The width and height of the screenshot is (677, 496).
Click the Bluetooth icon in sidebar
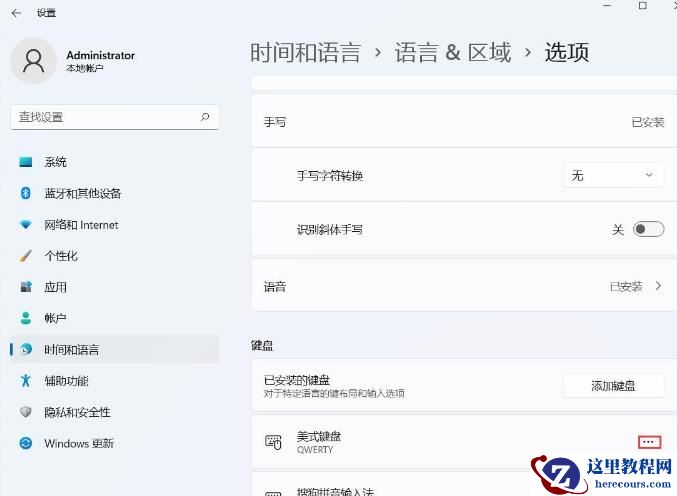[x=25, y=193]
